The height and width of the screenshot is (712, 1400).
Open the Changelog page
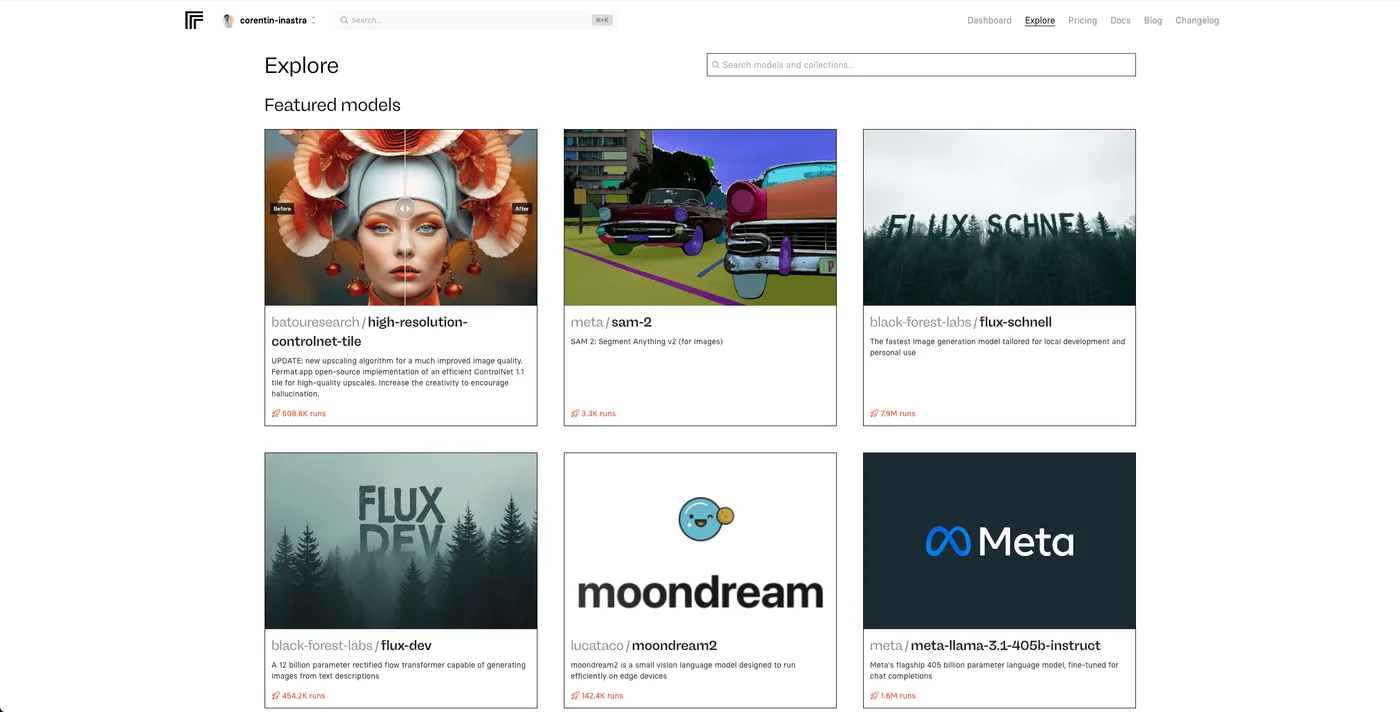pos(1197,20)
